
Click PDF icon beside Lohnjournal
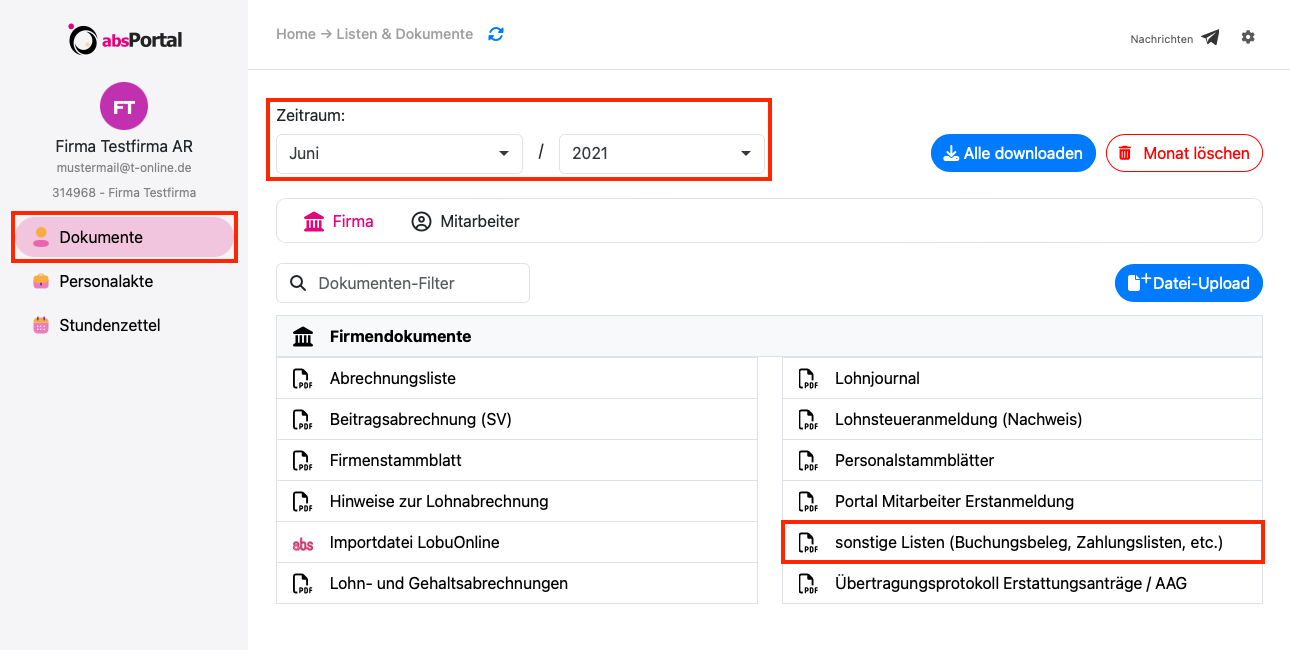(807, 379)
